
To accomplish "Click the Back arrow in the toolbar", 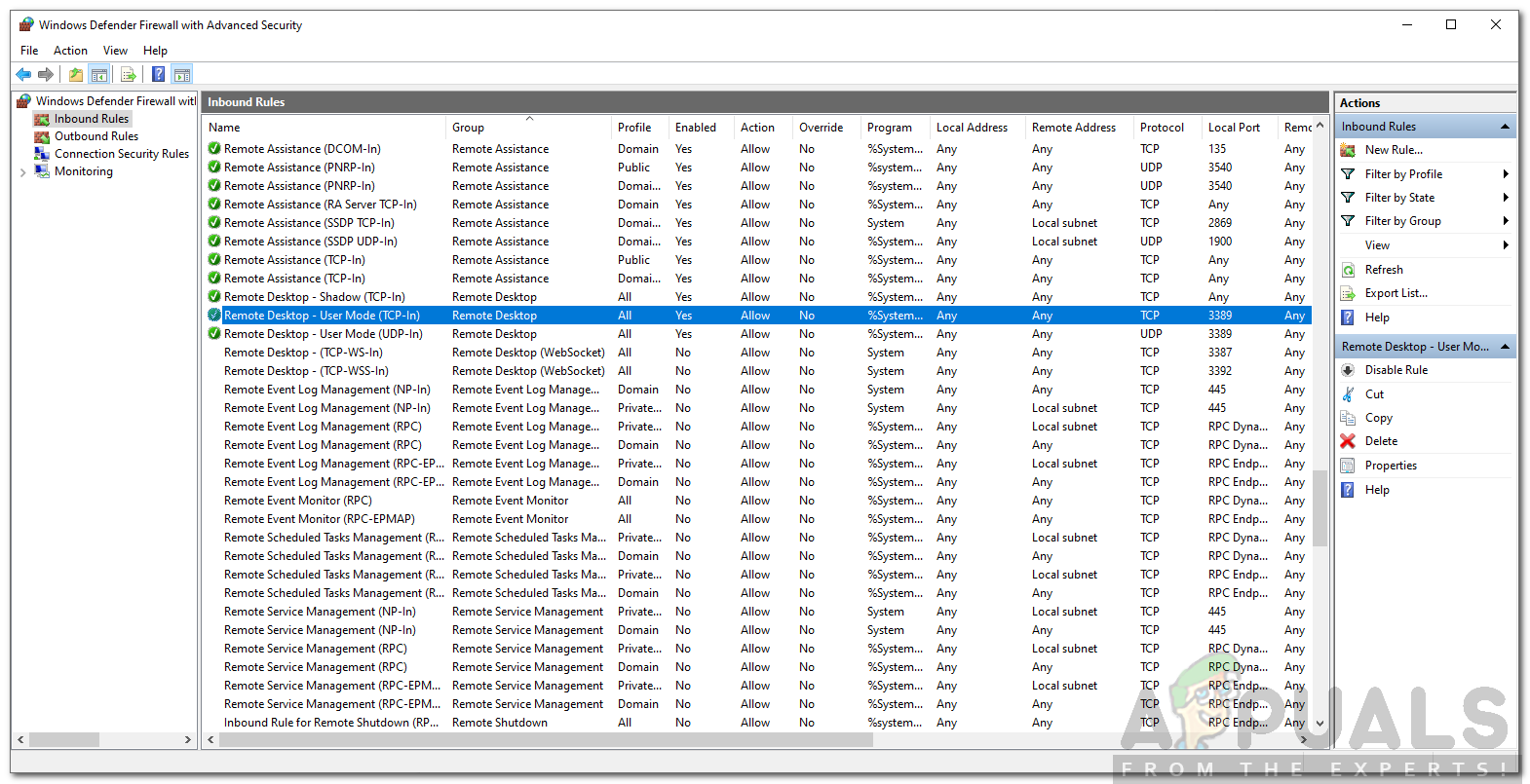I will pyautogui.click(x=23, y=74).
